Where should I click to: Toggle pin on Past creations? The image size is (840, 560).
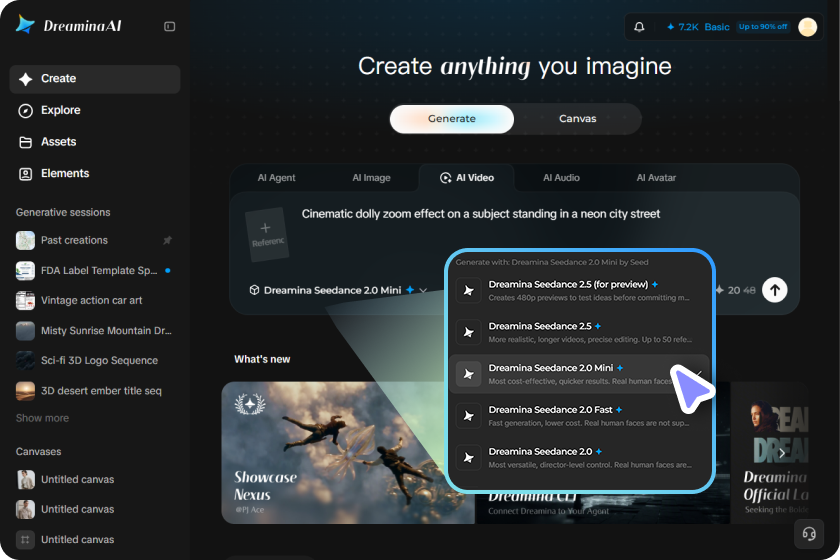pyautogui.click(x=168, y=241)
